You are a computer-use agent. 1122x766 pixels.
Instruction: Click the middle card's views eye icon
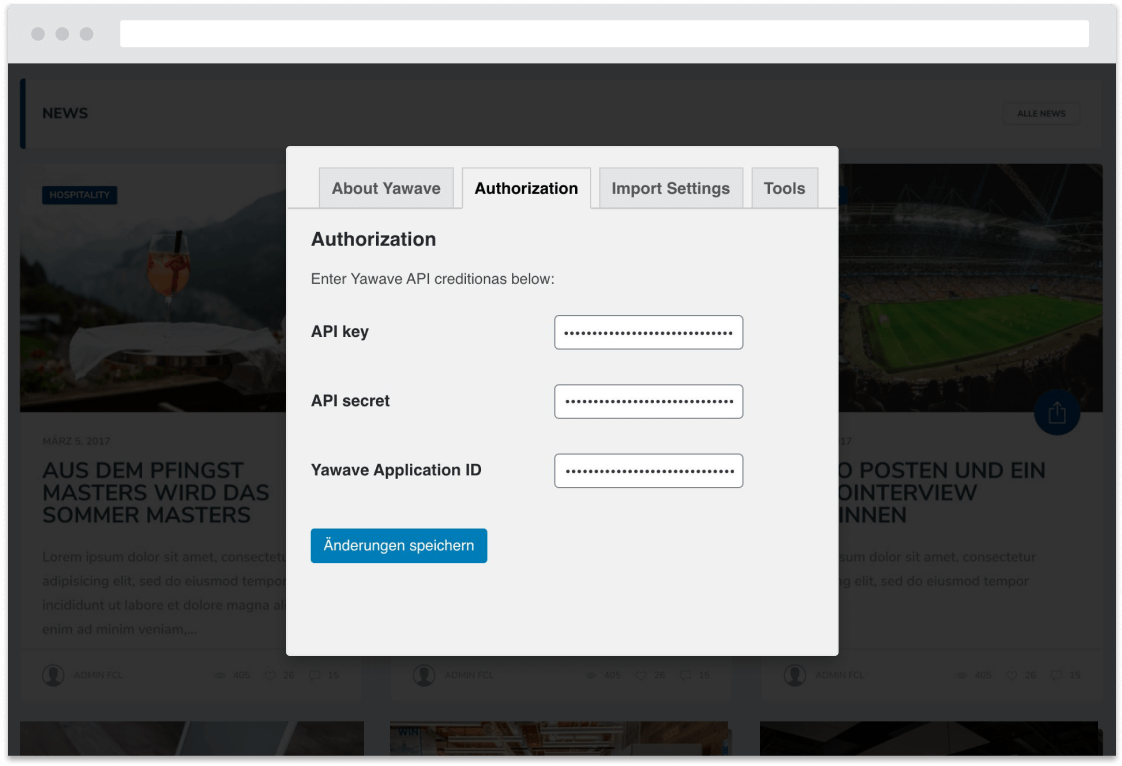(x=590, y=675)
